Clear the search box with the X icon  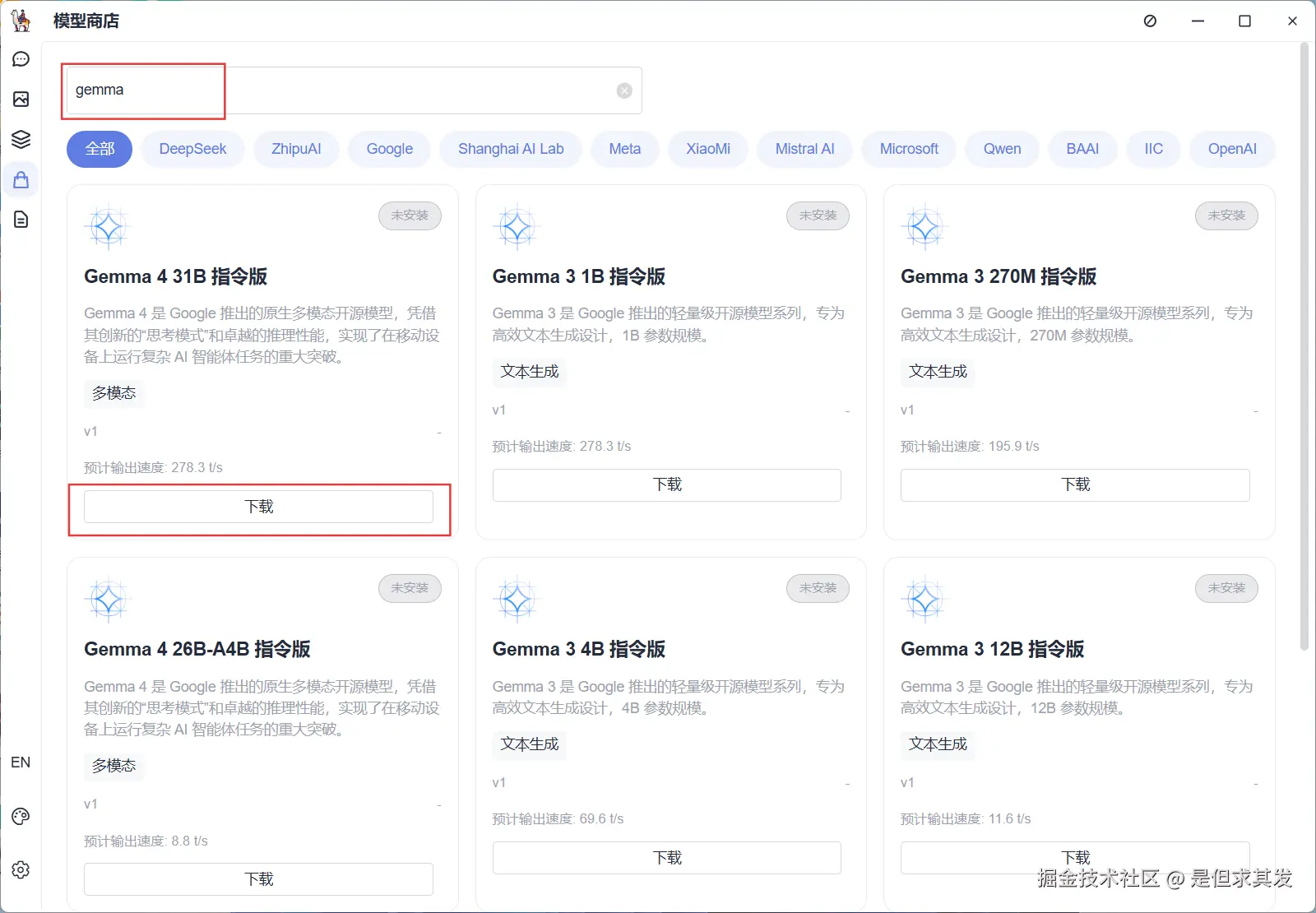point(623,90)
